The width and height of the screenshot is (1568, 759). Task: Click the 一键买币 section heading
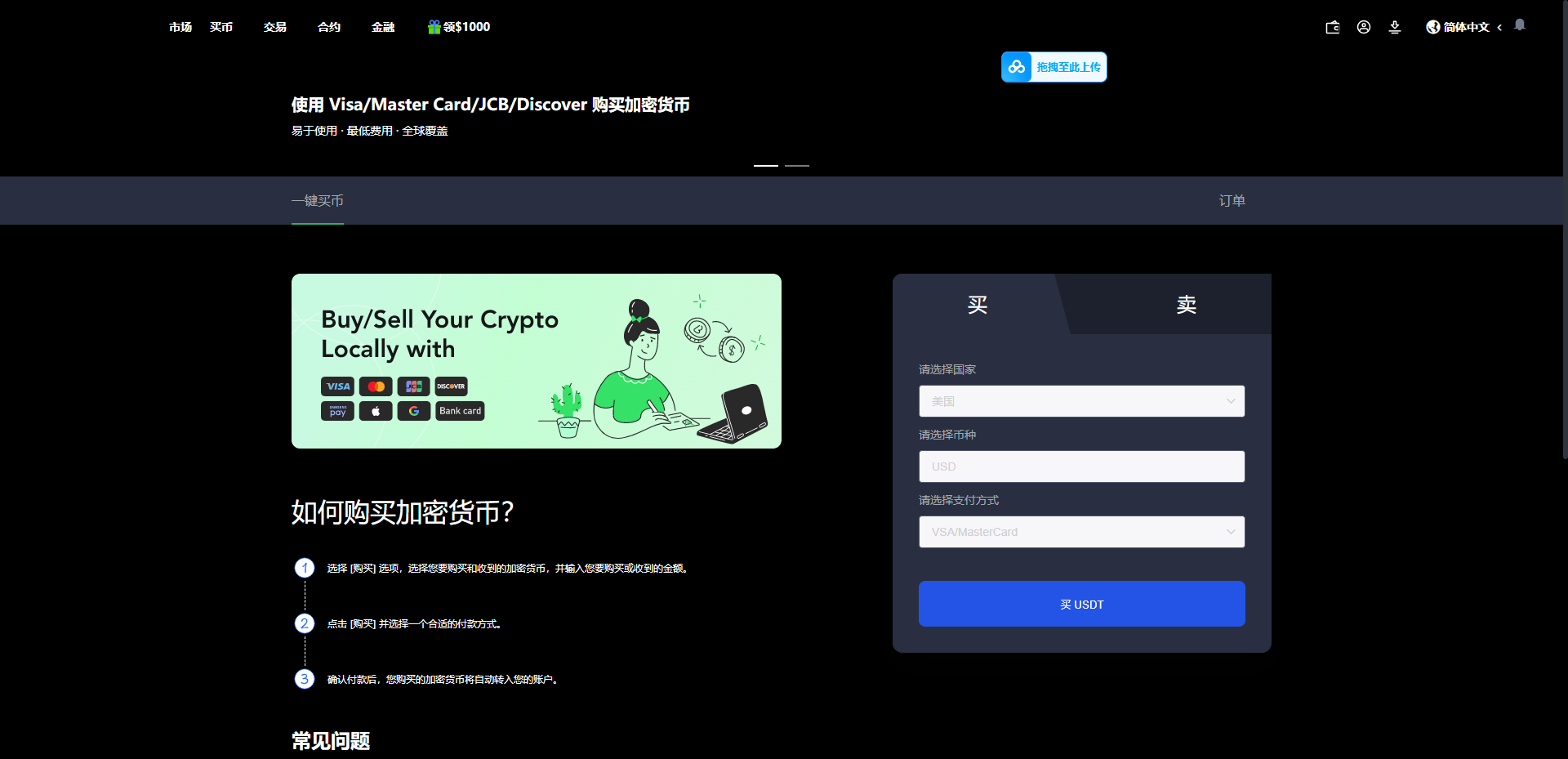click(x=317, y=200)
